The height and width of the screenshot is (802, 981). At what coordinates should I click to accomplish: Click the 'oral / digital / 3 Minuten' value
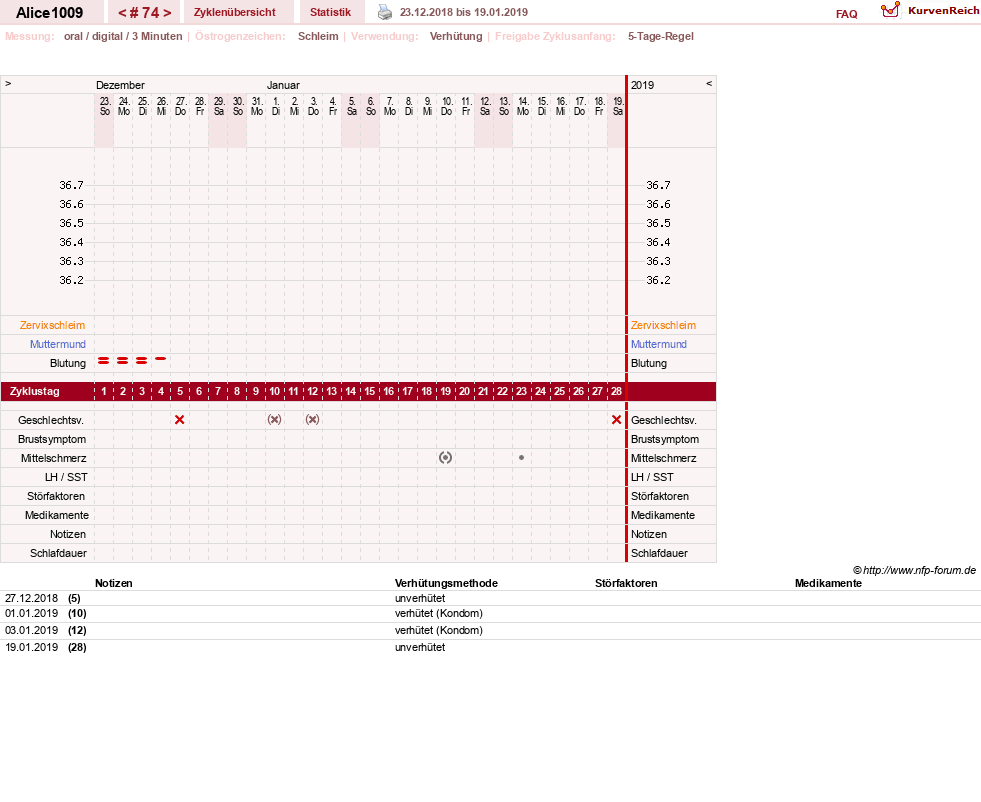pos(123,36)
